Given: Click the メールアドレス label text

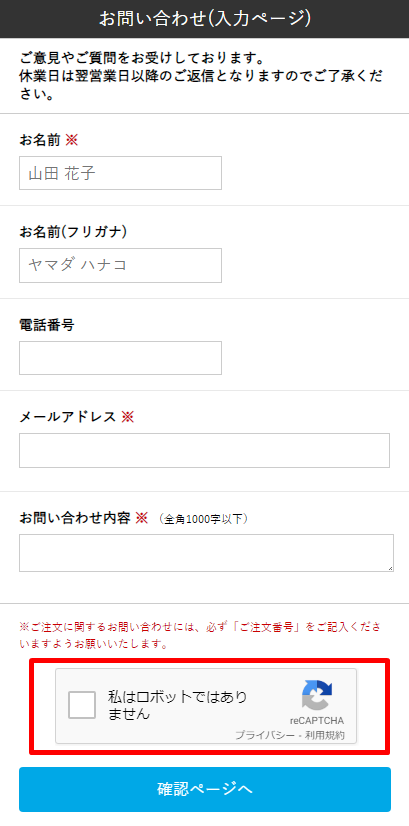Looking at the screenshot, I should point(67,417).
